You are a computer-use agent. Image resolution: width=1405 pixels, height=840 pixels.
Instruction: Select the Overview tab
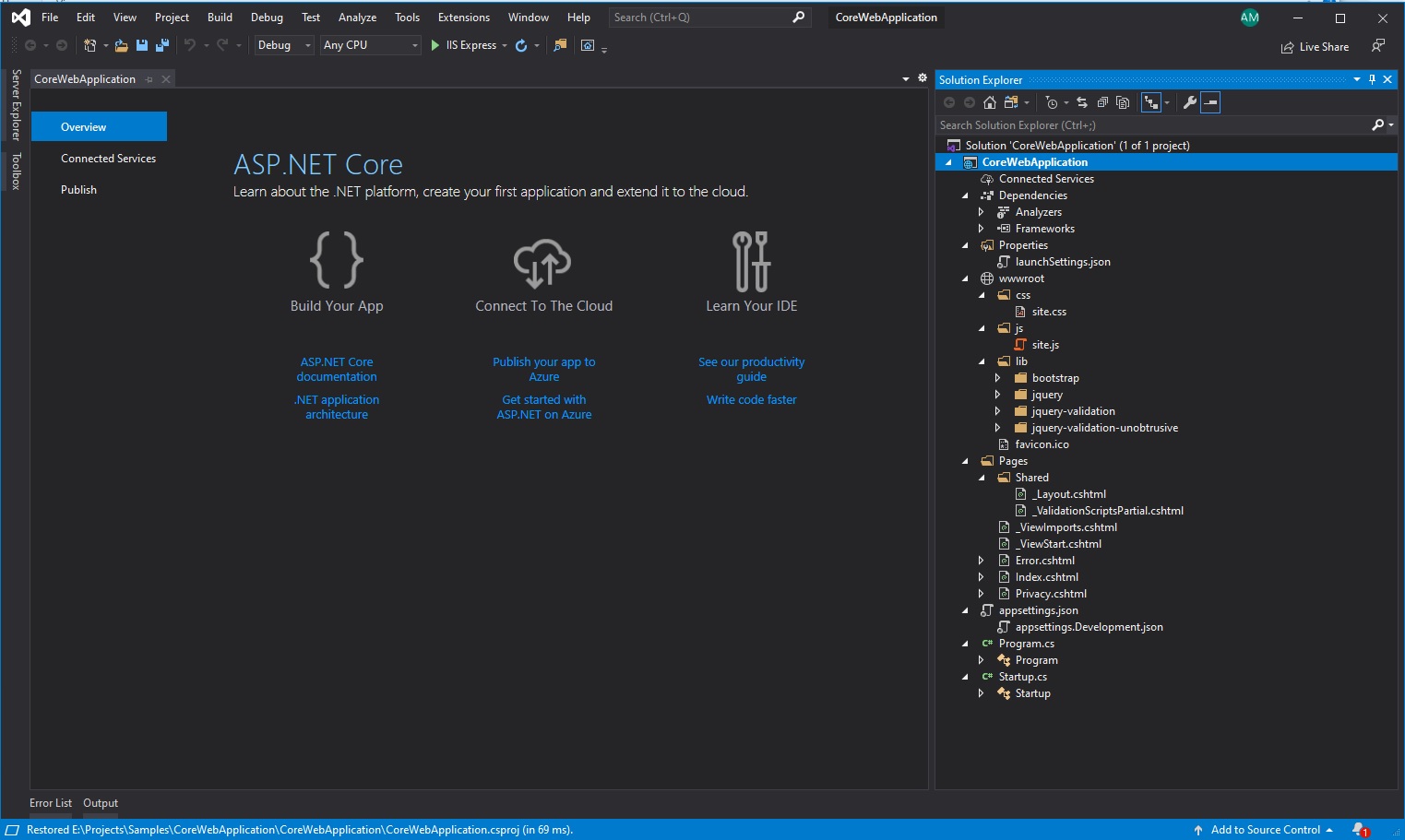99,126
